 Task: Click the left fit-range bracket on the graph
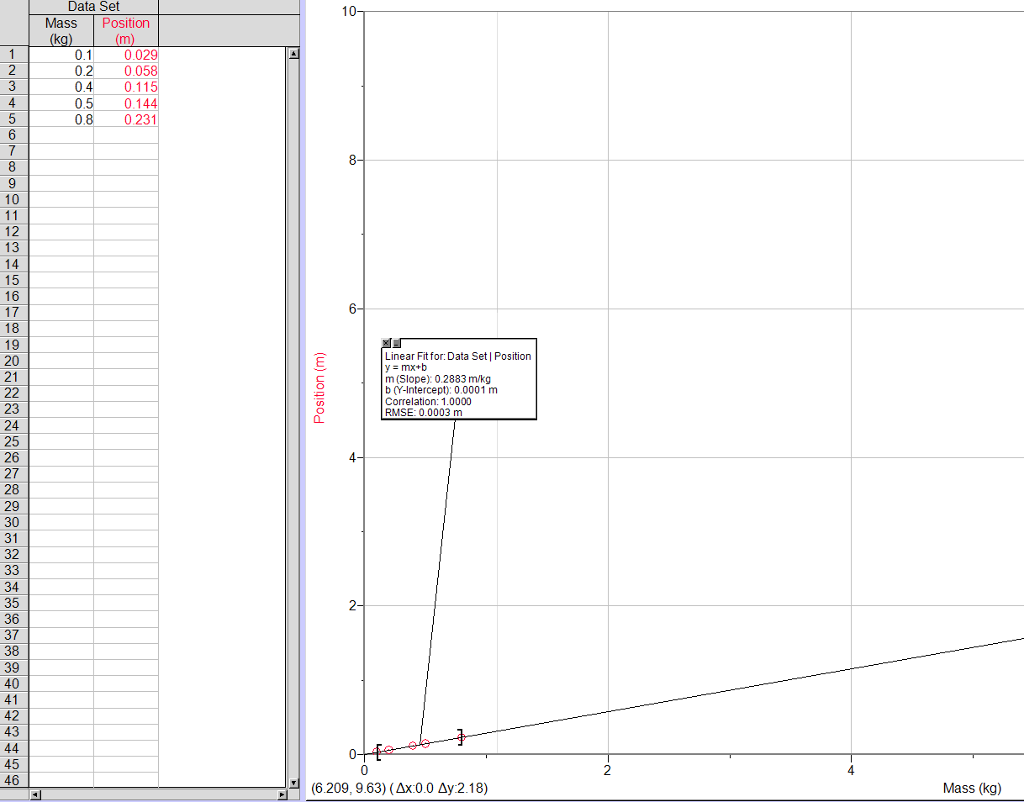pyautogui.click(x=379, y=750)
